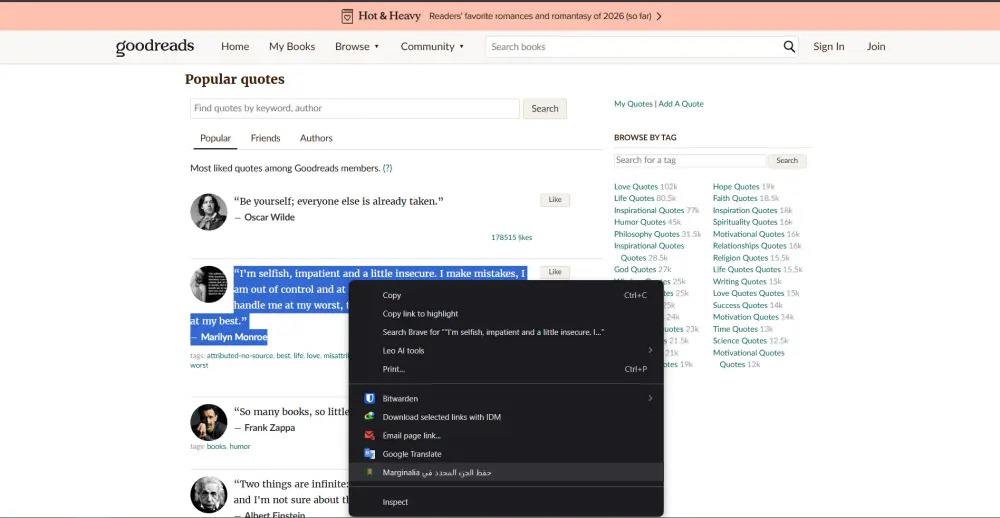The image size is (1000, 518).
Task: Open Oscar Wilde's avatar photo
Action: tap(209, 212)
